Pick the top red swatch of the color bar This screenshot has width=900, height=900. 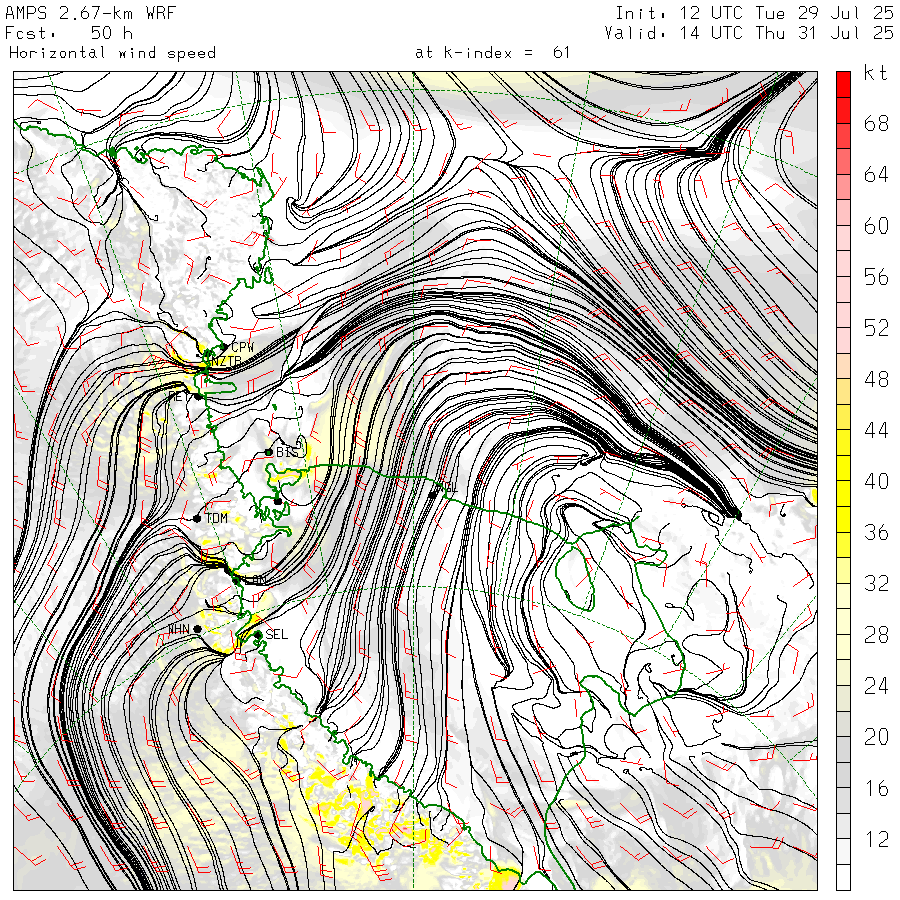click(x=843, y=84)
